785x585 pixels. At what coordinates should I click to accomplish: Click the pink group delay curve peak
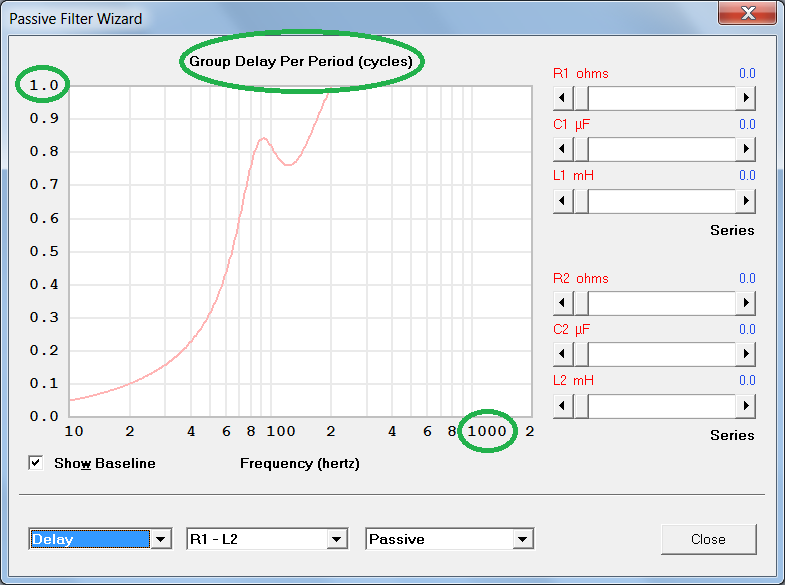[263, 138]
